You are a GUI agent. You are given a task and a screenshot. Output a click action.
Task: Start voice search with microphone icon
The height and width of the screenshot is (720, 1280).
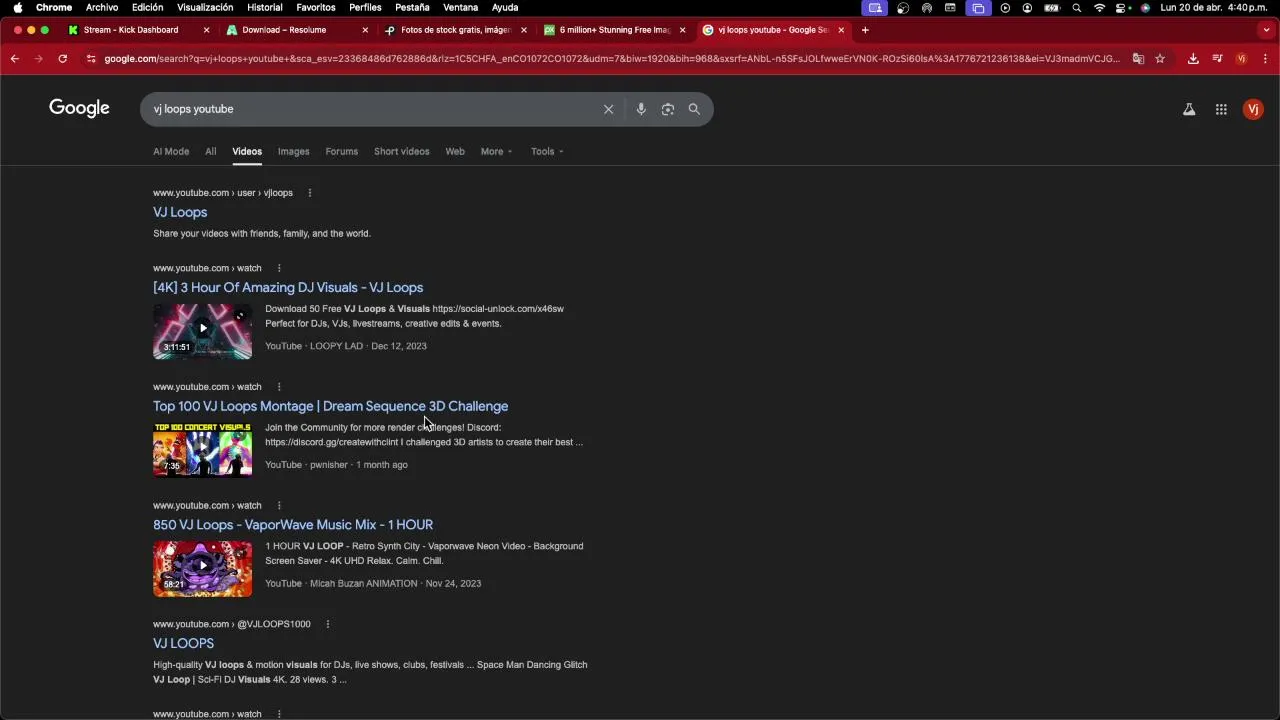641,109
